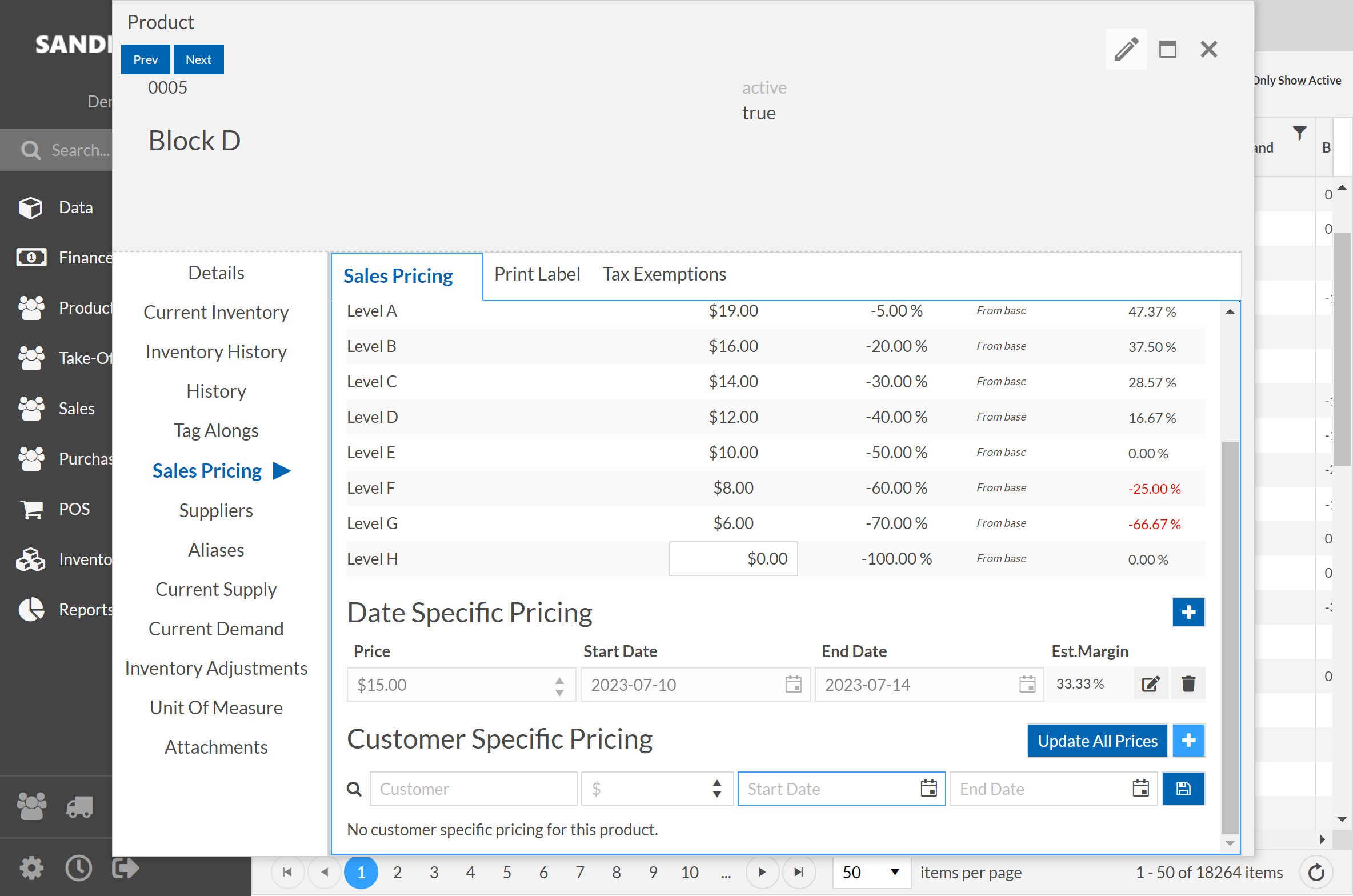Select the Sales Pricing tab
The width and height of the screenshot is (1353, 896).
pyautogui.click(x=397, y=275)
